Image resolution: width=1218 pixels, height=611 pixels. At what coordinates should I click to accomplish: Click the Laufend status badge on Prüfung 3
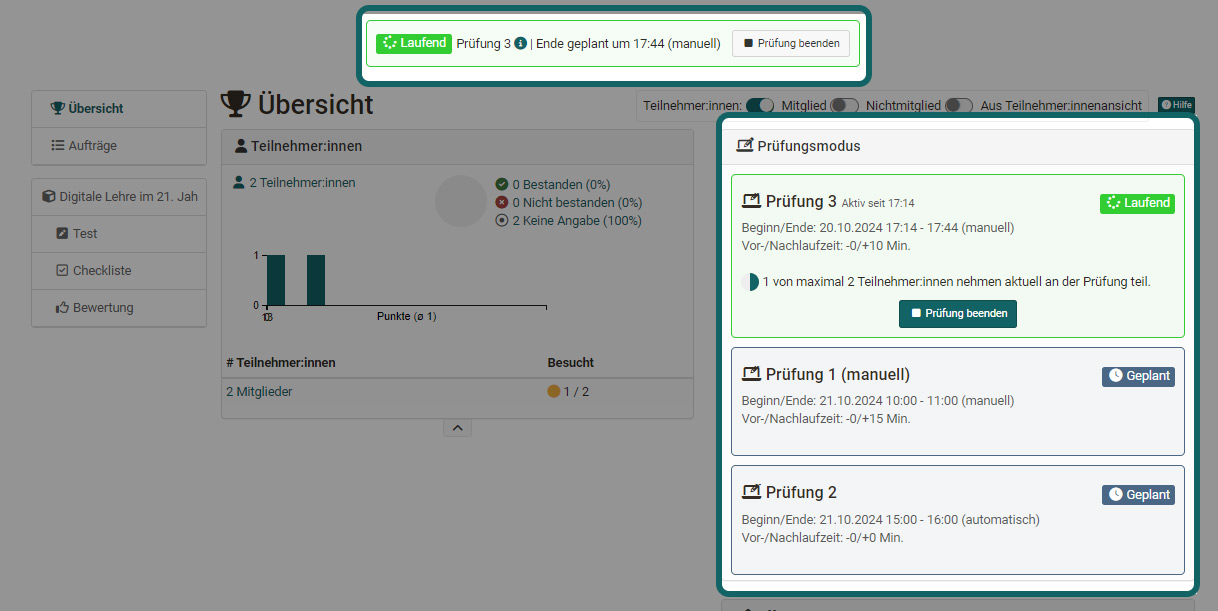click(1137, 203)
